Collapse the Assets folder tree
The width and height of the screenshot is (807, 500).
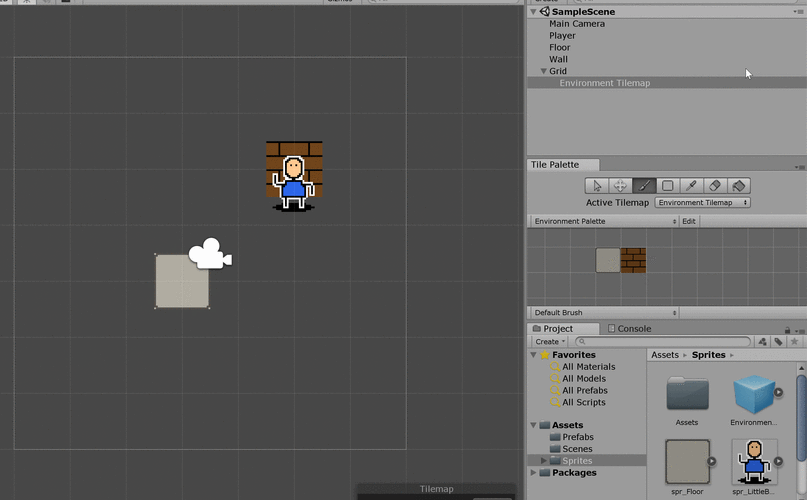534,425
